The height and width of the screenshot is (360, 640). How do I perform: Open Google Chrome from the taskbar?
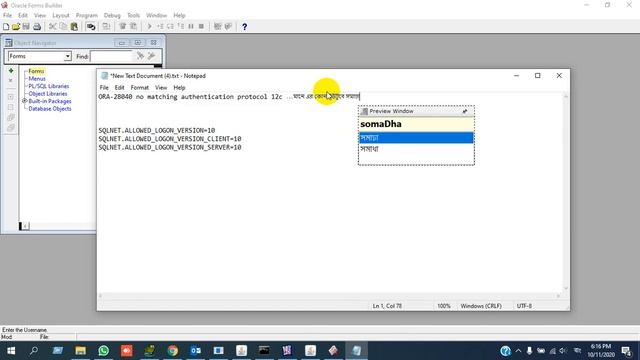(x=172, y=351)
